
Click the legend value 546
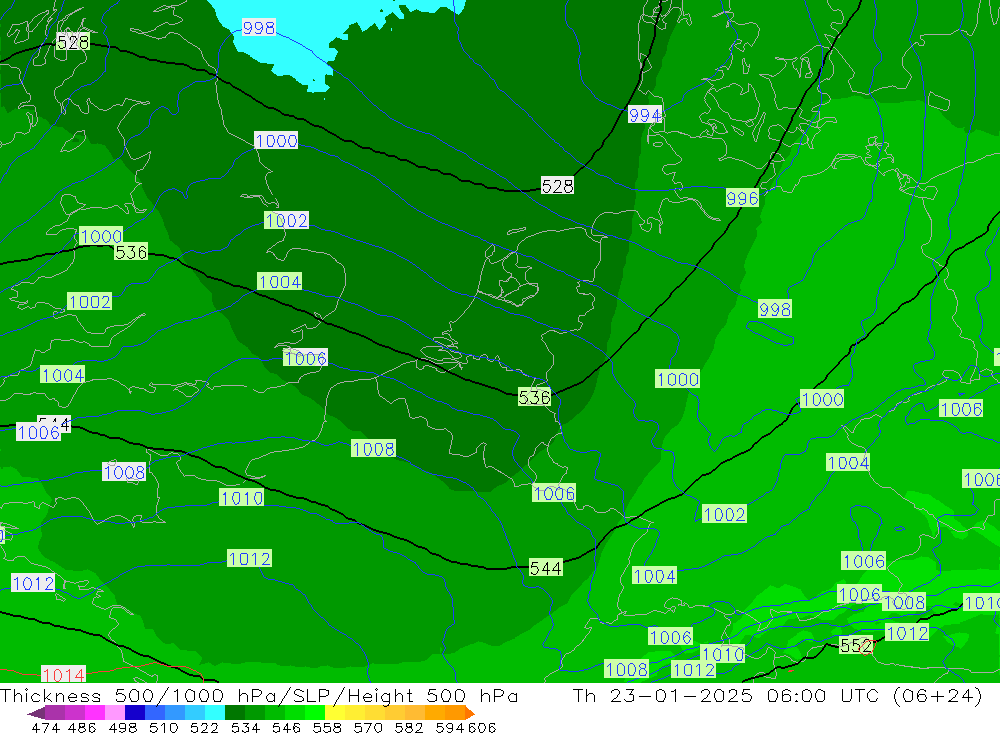click(286, 727)
